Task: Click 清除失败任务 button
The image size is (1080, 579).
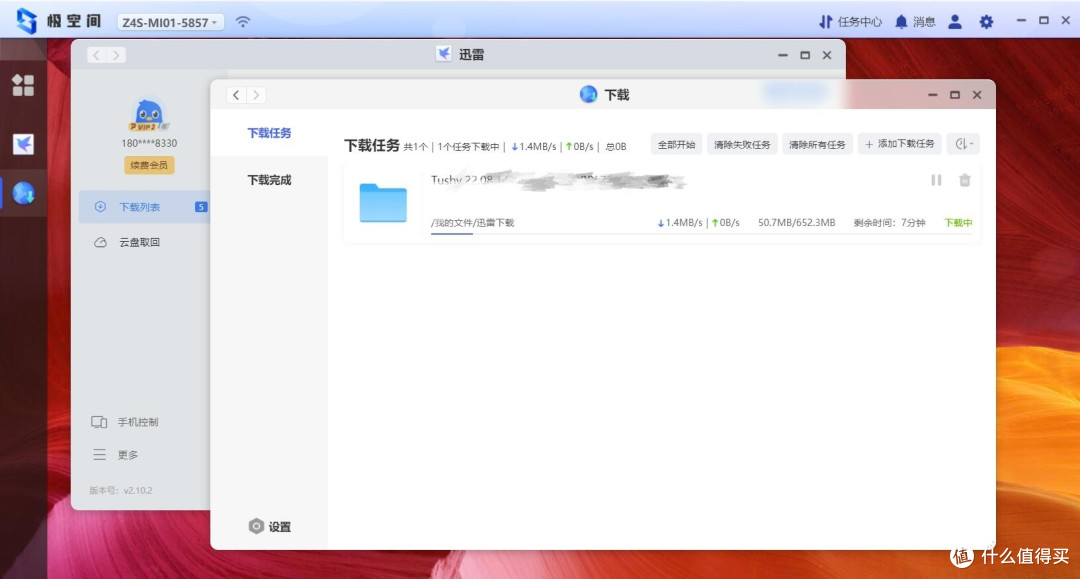Action: 742,145
